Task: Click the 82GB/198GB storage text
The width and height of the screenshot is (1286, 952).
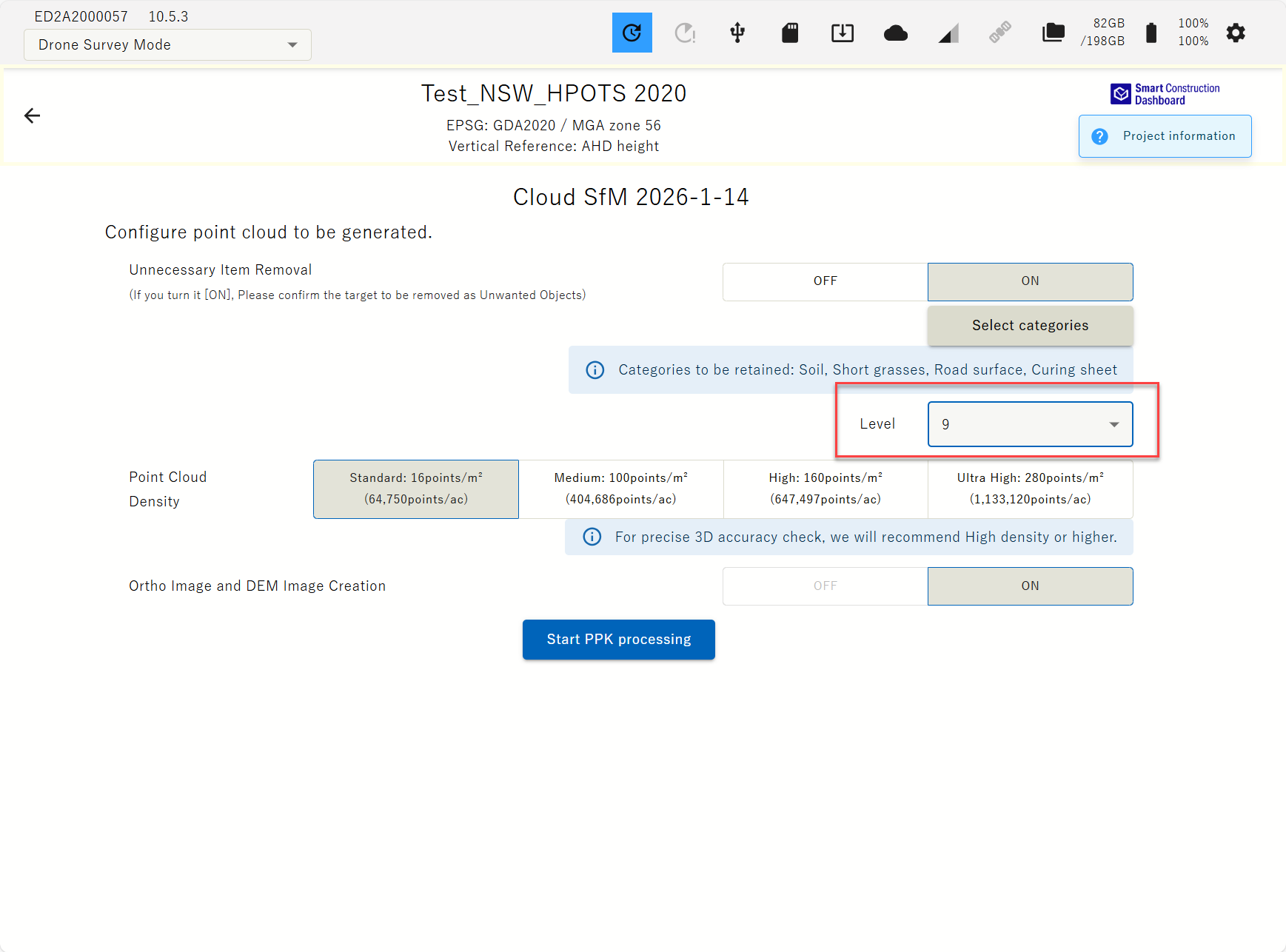Action: click(x=1102, y=33)
